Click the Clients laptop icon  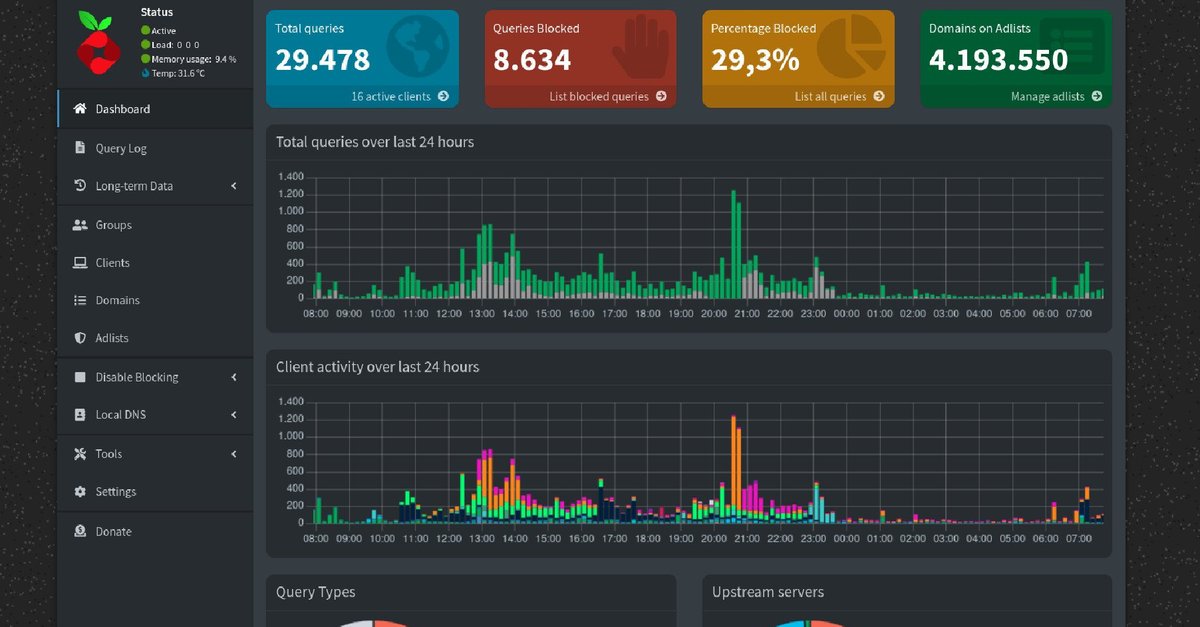coord(80,263)
